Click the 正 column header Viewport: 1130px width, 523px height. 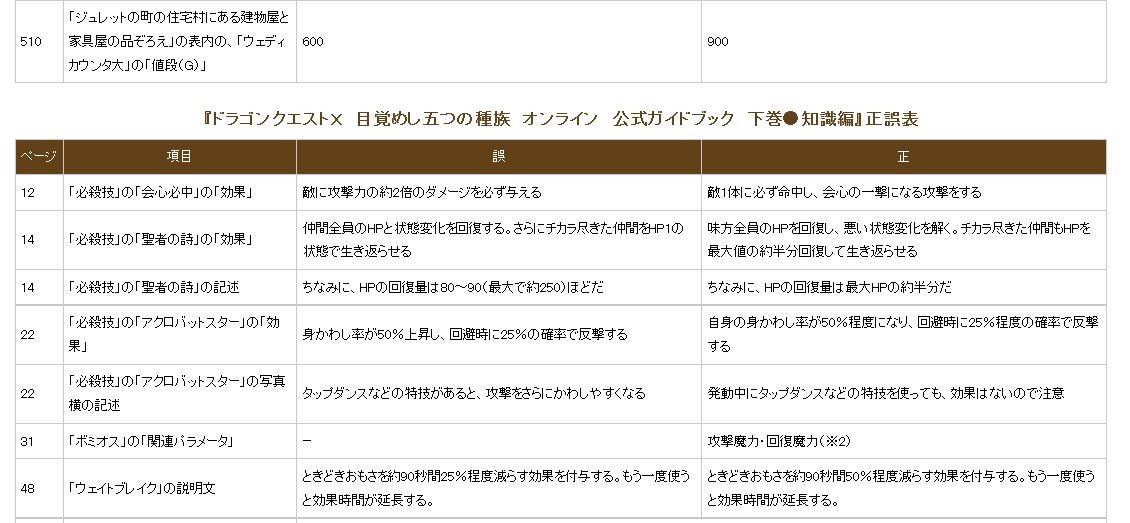click(904, 156)
